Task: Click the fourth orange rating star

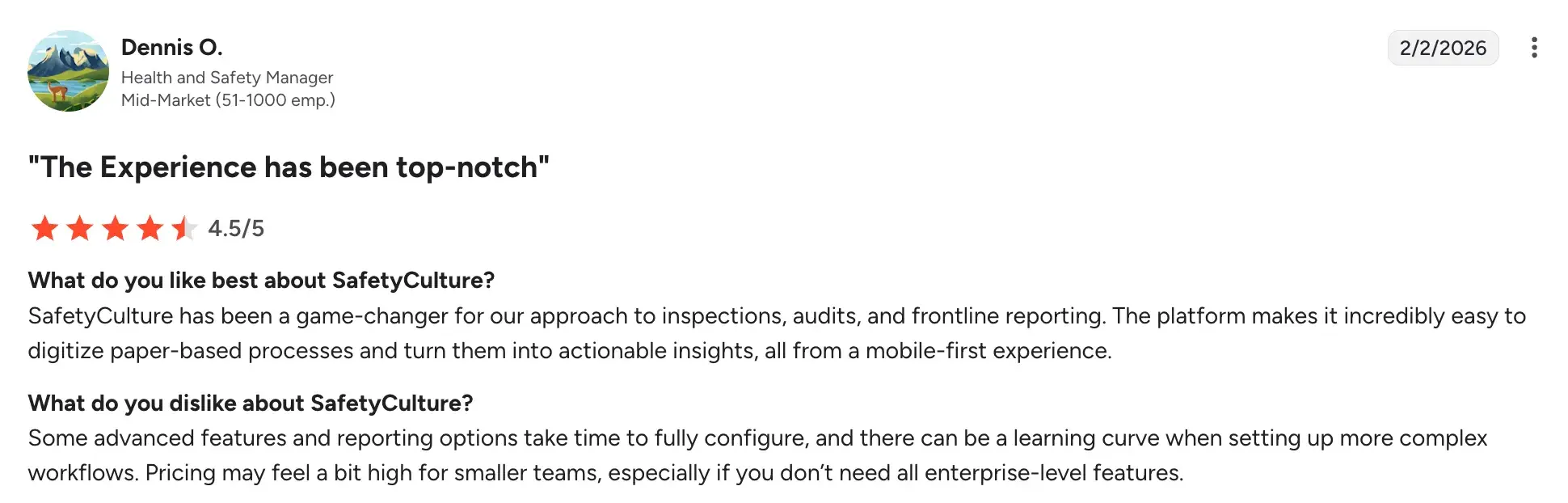Action: [150, 228]
